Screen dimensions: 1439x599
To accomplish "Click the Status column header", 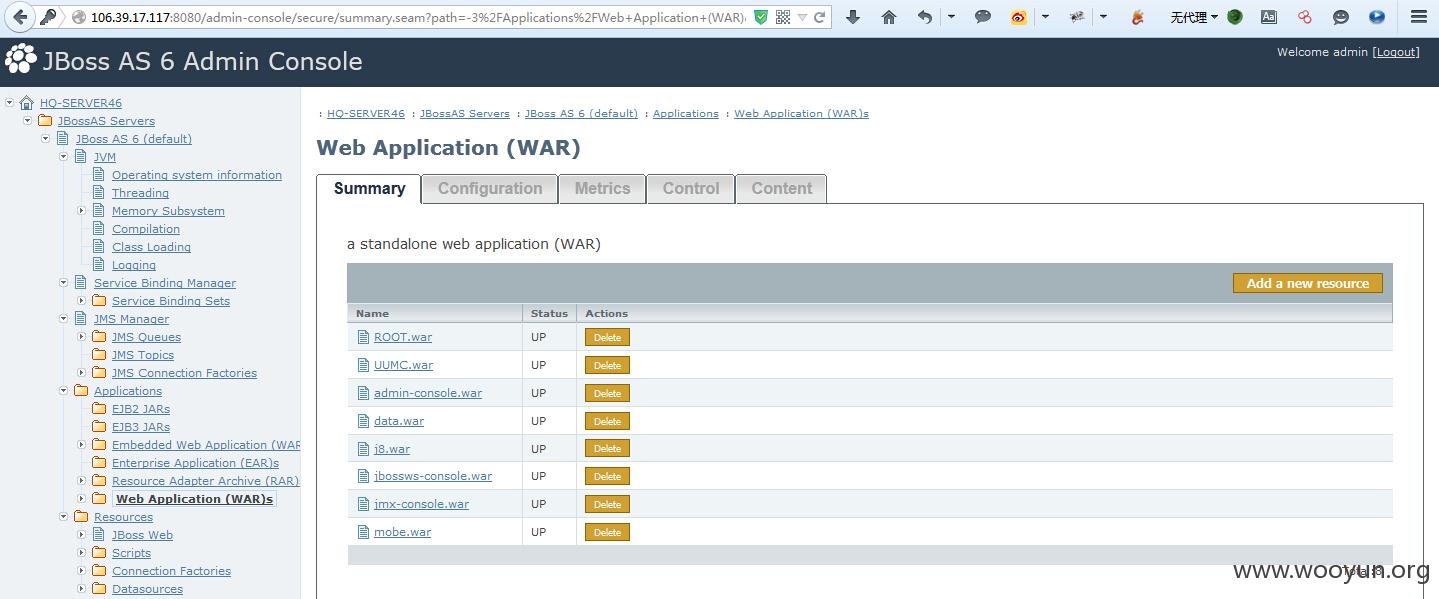I will 549,313.
